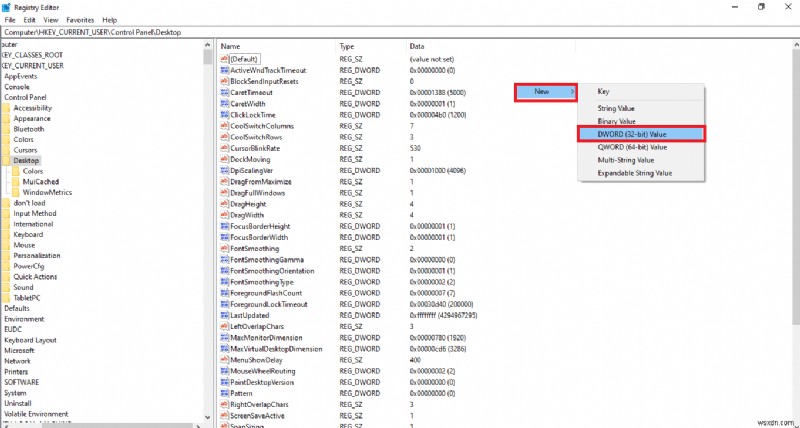Click the LeftOverlapChars value name
This screenshot has height=428, width=800.
pyautogui.click(x=257, y=326)
